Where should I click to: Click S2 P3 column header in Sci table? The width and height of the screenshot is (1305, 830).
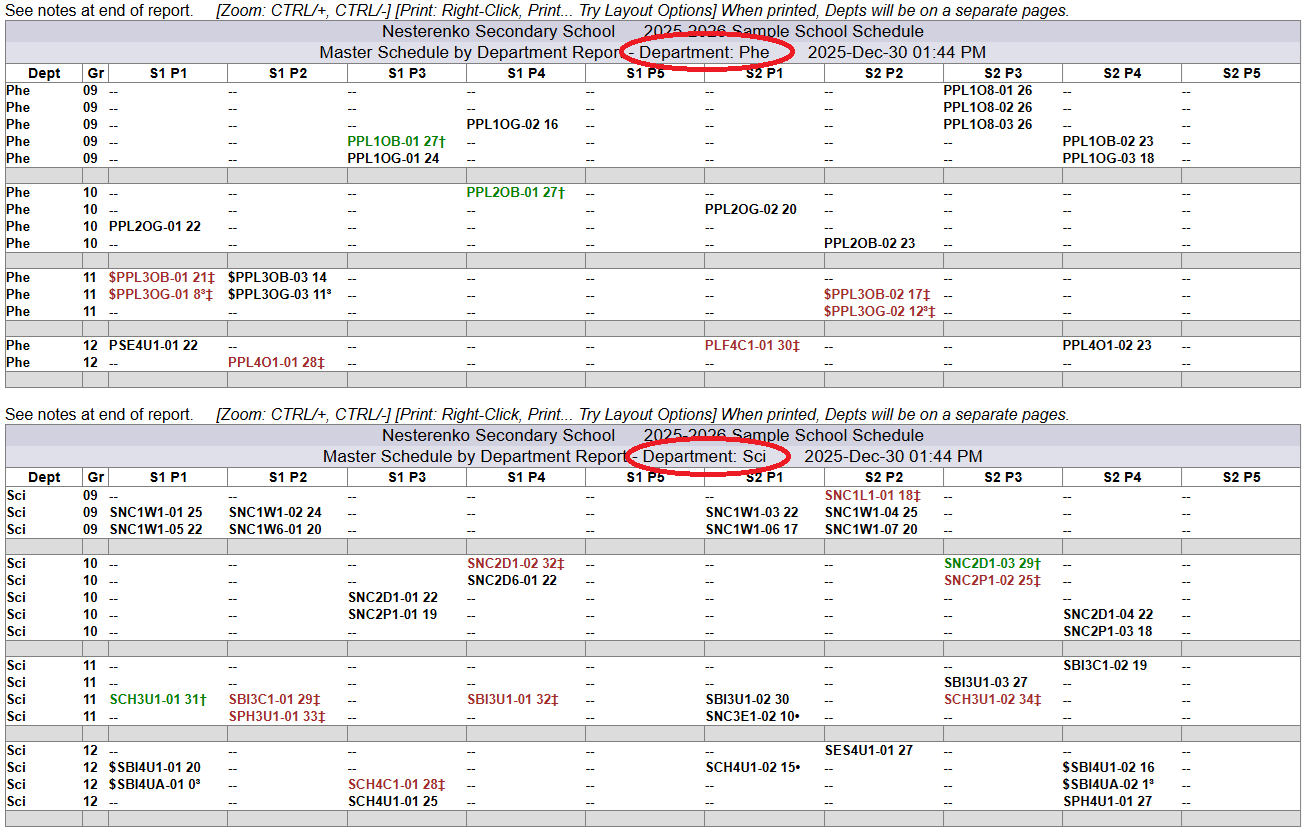[x=1002, y=478]
